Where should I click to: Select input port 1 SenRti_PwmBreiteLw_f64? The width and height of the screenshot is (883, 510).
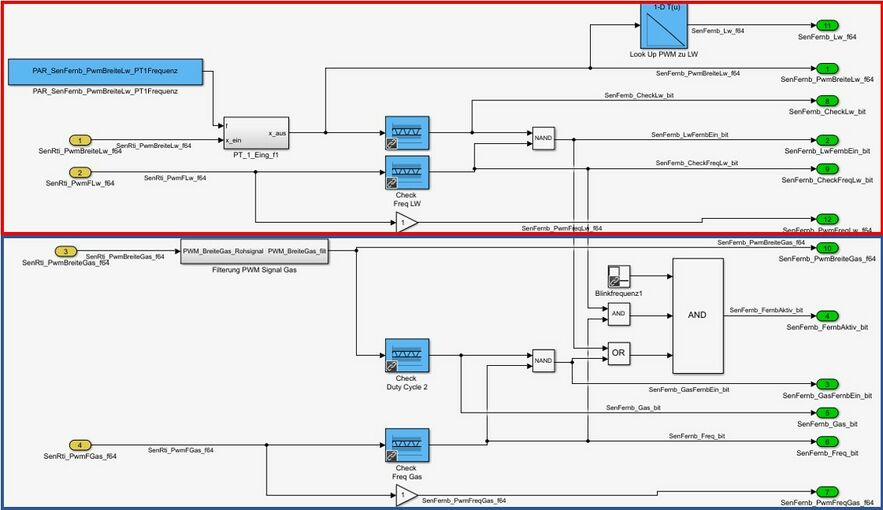click(81, 141)
